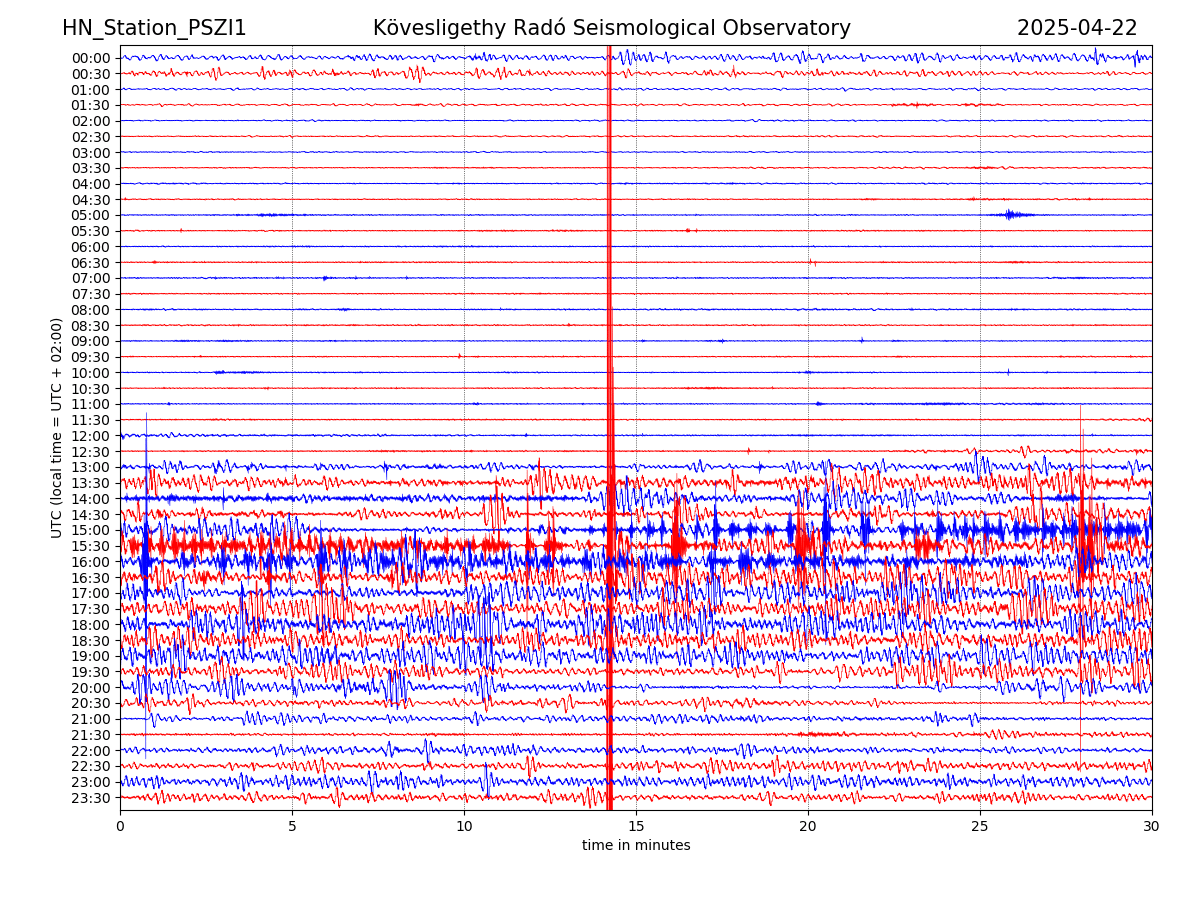Select the 12:00 row time label
This screenshot has height=900, width=1200.
coord(91,436)
